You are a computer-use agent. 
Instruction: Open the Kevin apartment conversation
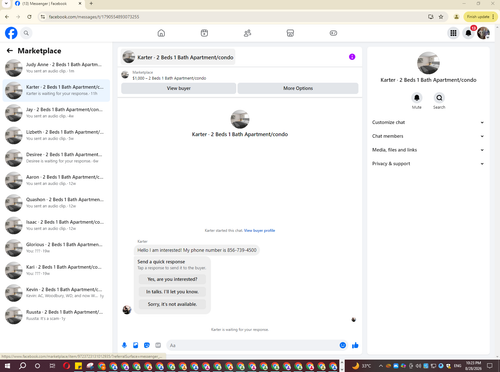coord(56,293)
